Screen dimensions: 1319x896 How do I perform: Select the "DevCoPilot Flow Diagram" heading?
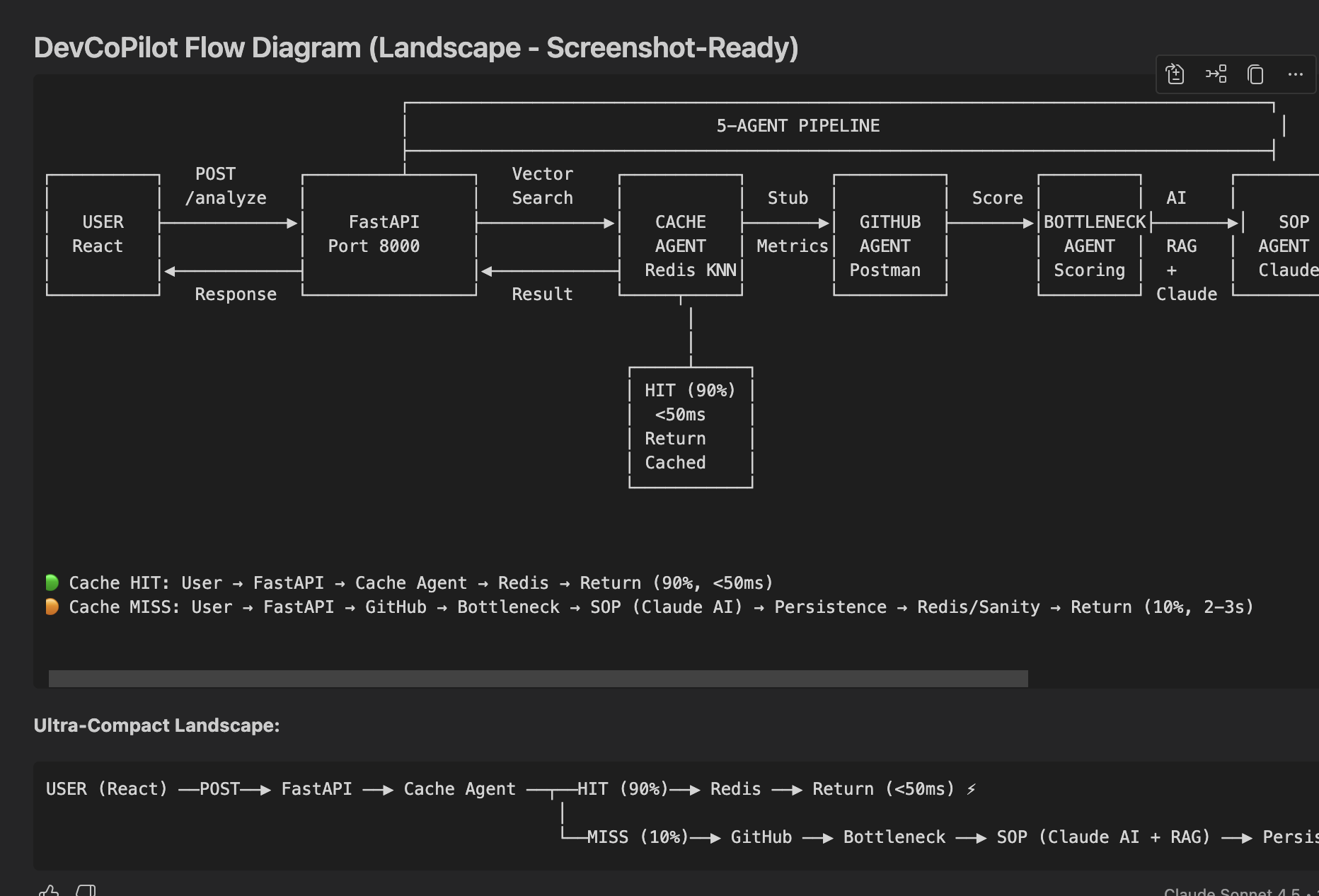tap(416, 47)
